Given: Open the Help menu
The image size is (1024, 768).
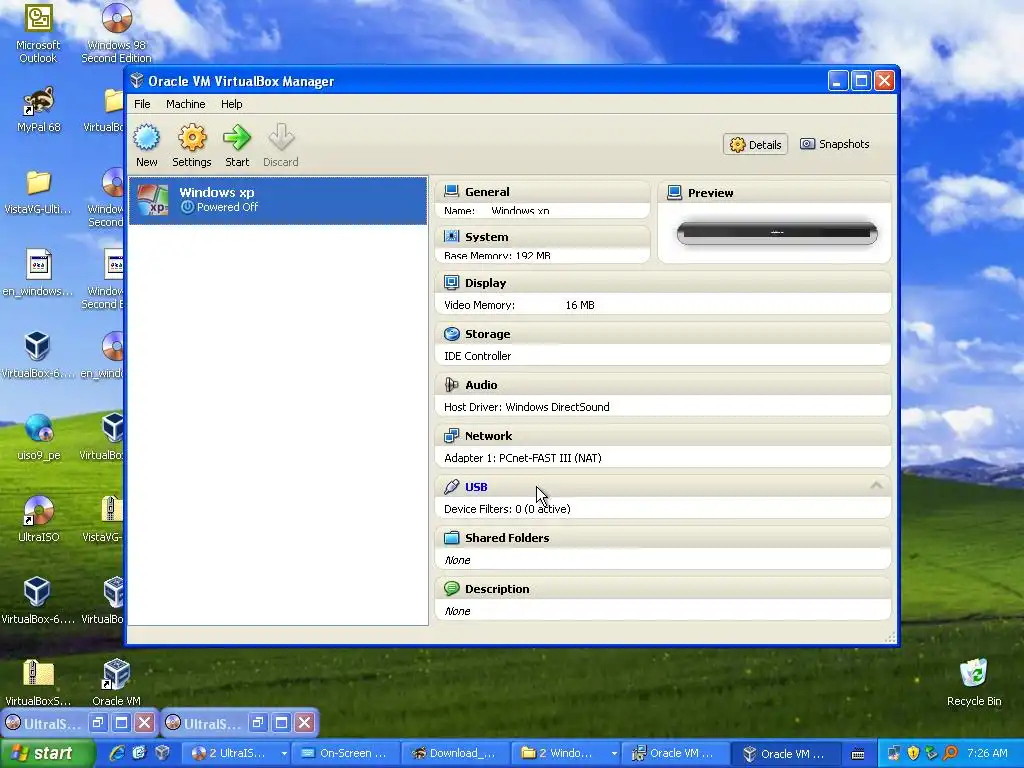Looking at the screenshot, I should pyautogui.click(x=231, y=104).
